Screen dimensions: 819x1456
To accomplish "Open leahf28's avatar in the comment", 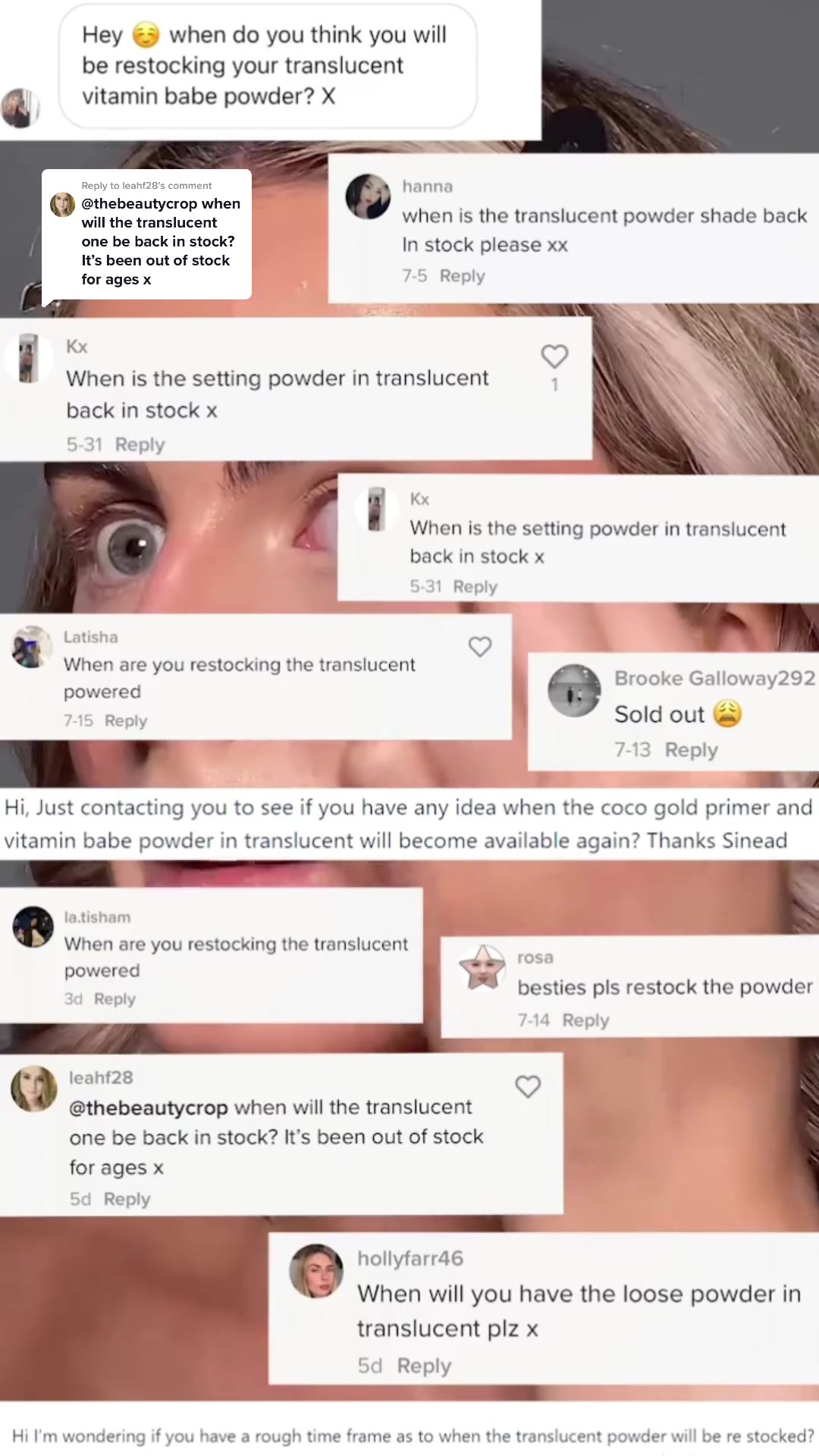I will point(33,1089).
